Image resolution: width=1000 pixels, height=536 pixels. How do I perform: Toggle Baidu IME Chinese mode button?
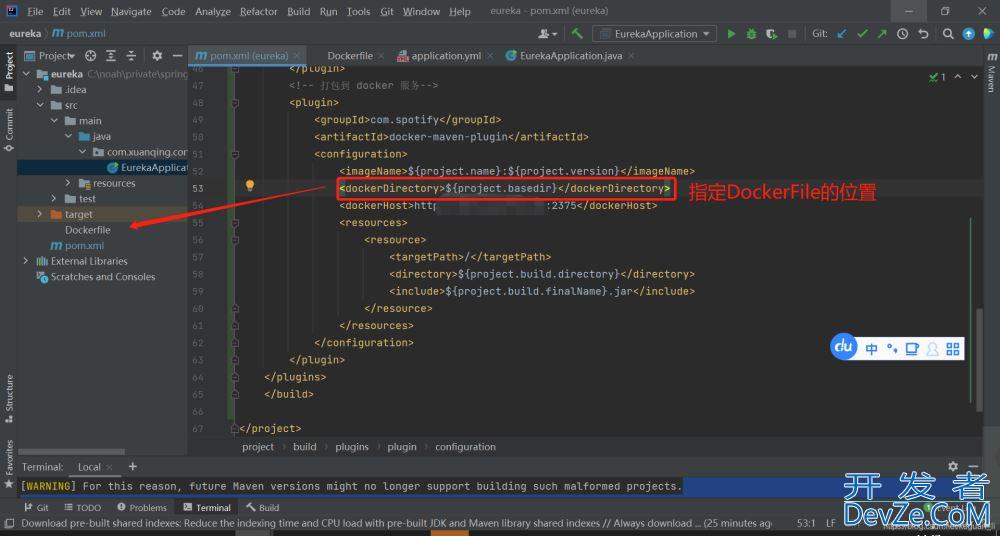click(x=871, y=348)
